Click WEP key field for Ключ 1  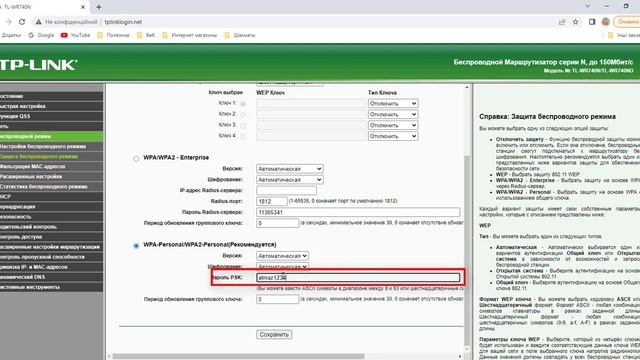pyautogui.click(x=311, y=104)
